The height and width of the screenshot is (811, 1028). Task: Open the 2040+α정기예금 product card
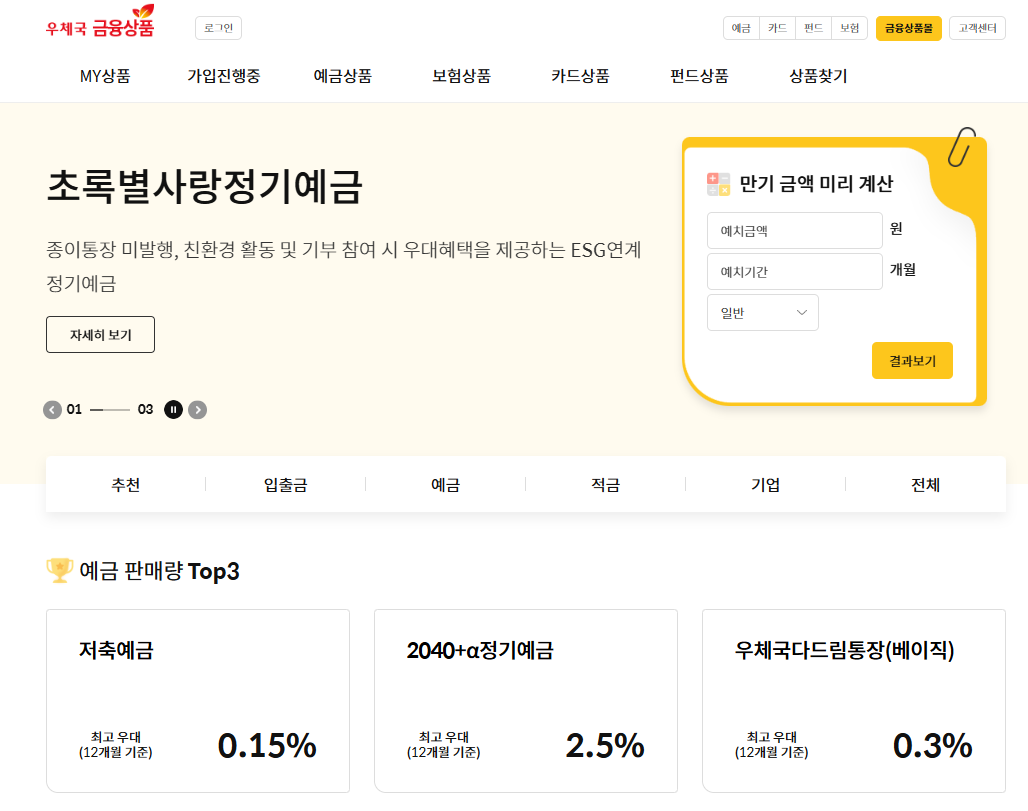click(x=526, y=701)
